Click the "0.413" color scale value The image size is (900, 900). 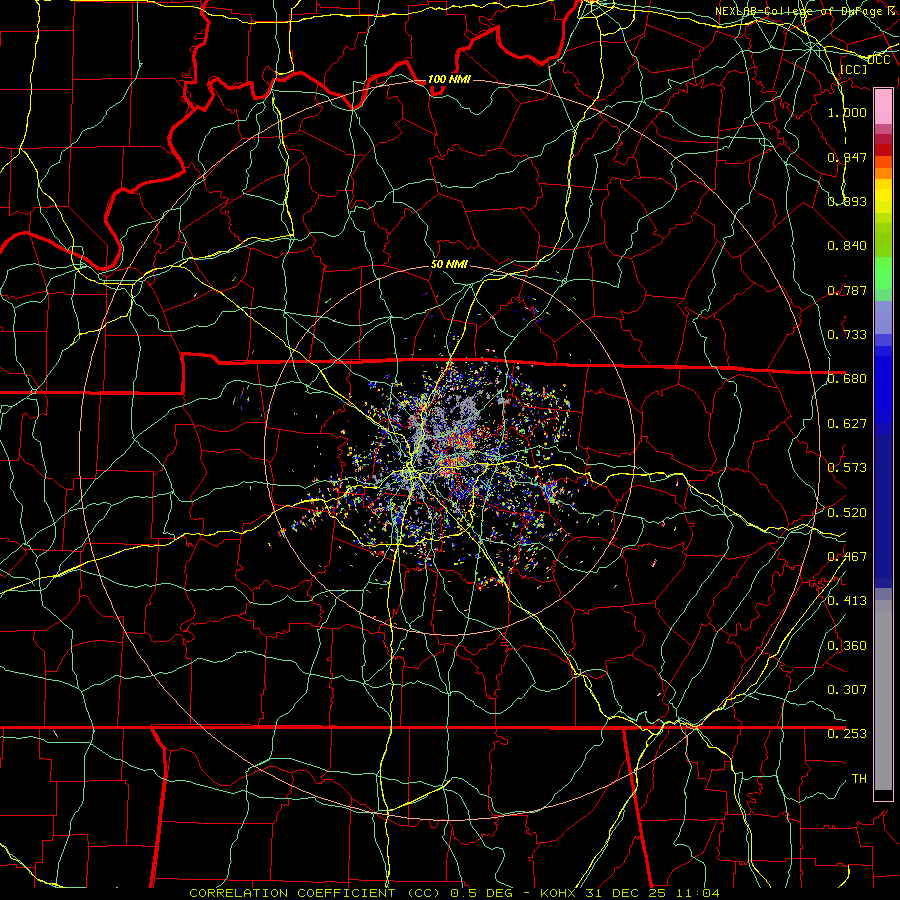(x=847, y=600)
